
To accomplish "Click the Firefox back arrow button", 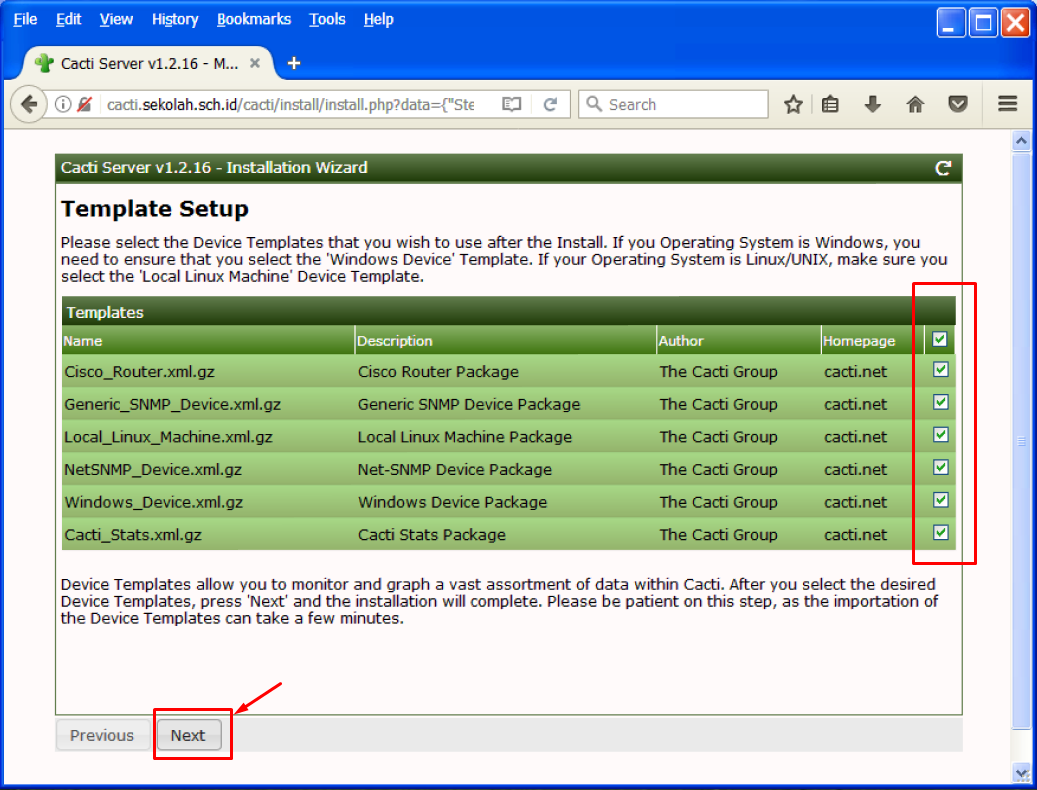I will coord(29,104).
